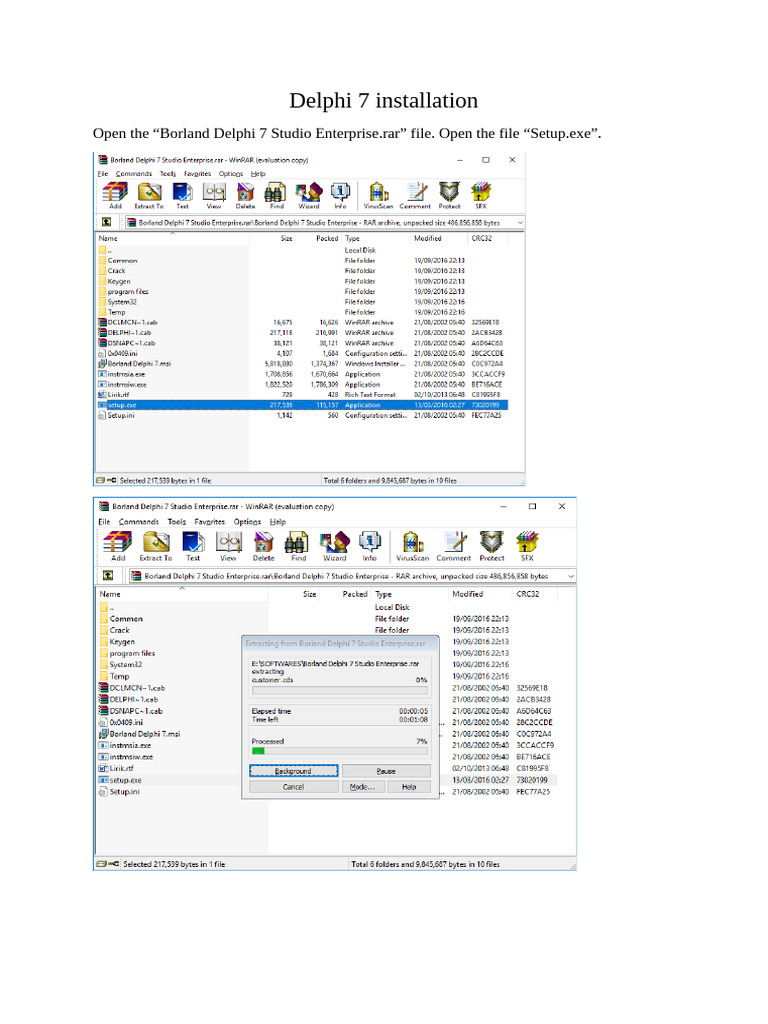Sort by Modified column in lower window

(480, 594)
